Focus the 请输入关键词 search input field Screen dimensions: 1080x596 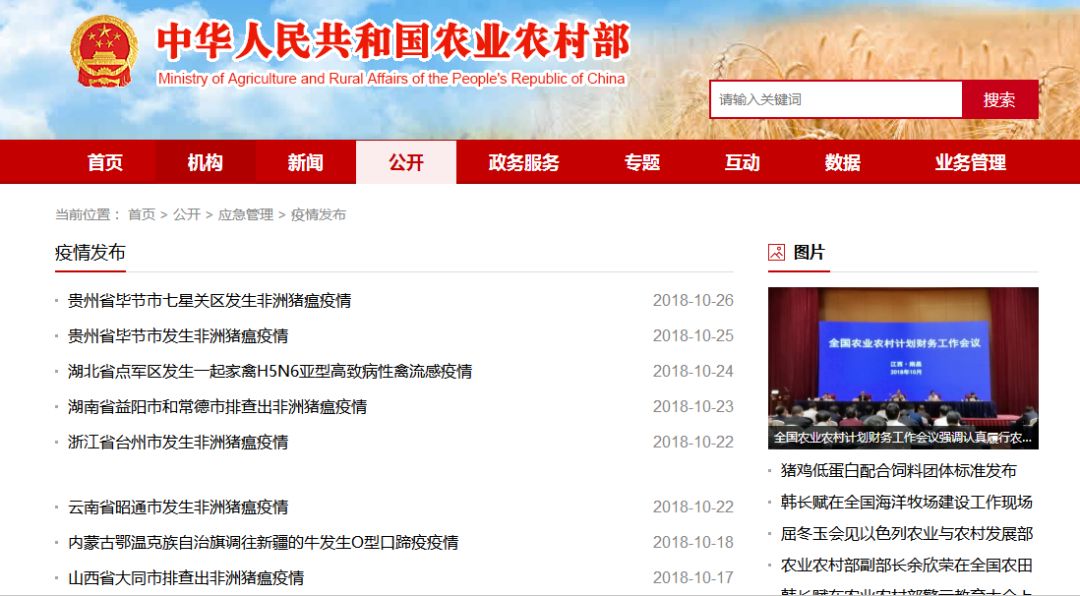click(x=835, y=100)
